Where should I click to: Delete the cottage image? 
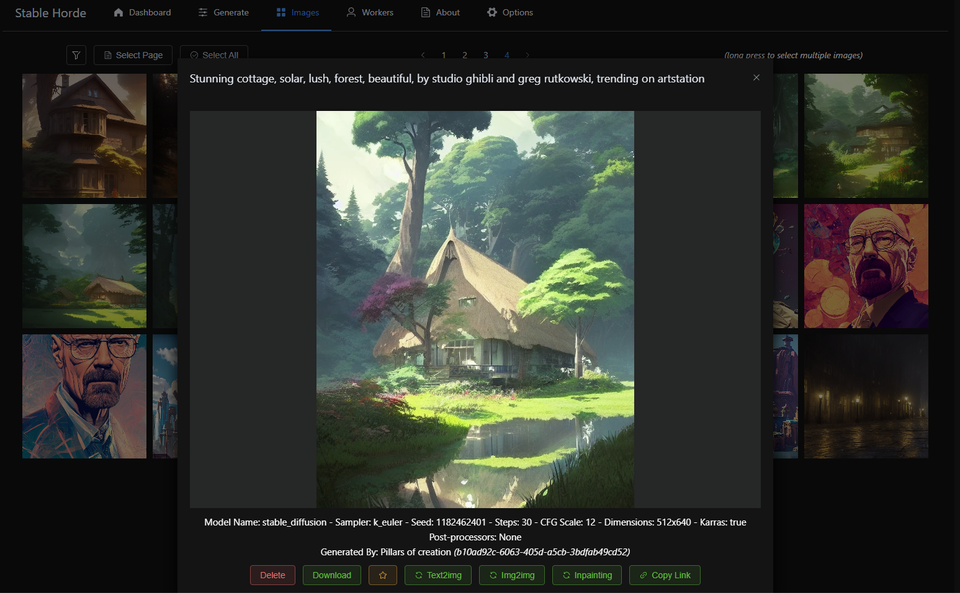(272, 575)
